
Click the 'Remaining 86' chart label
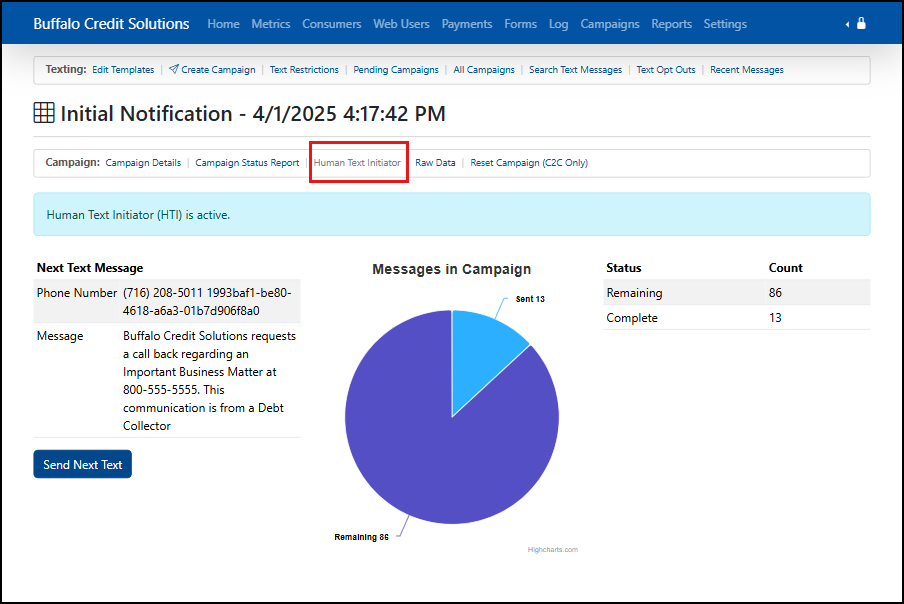tap(361, 537)
